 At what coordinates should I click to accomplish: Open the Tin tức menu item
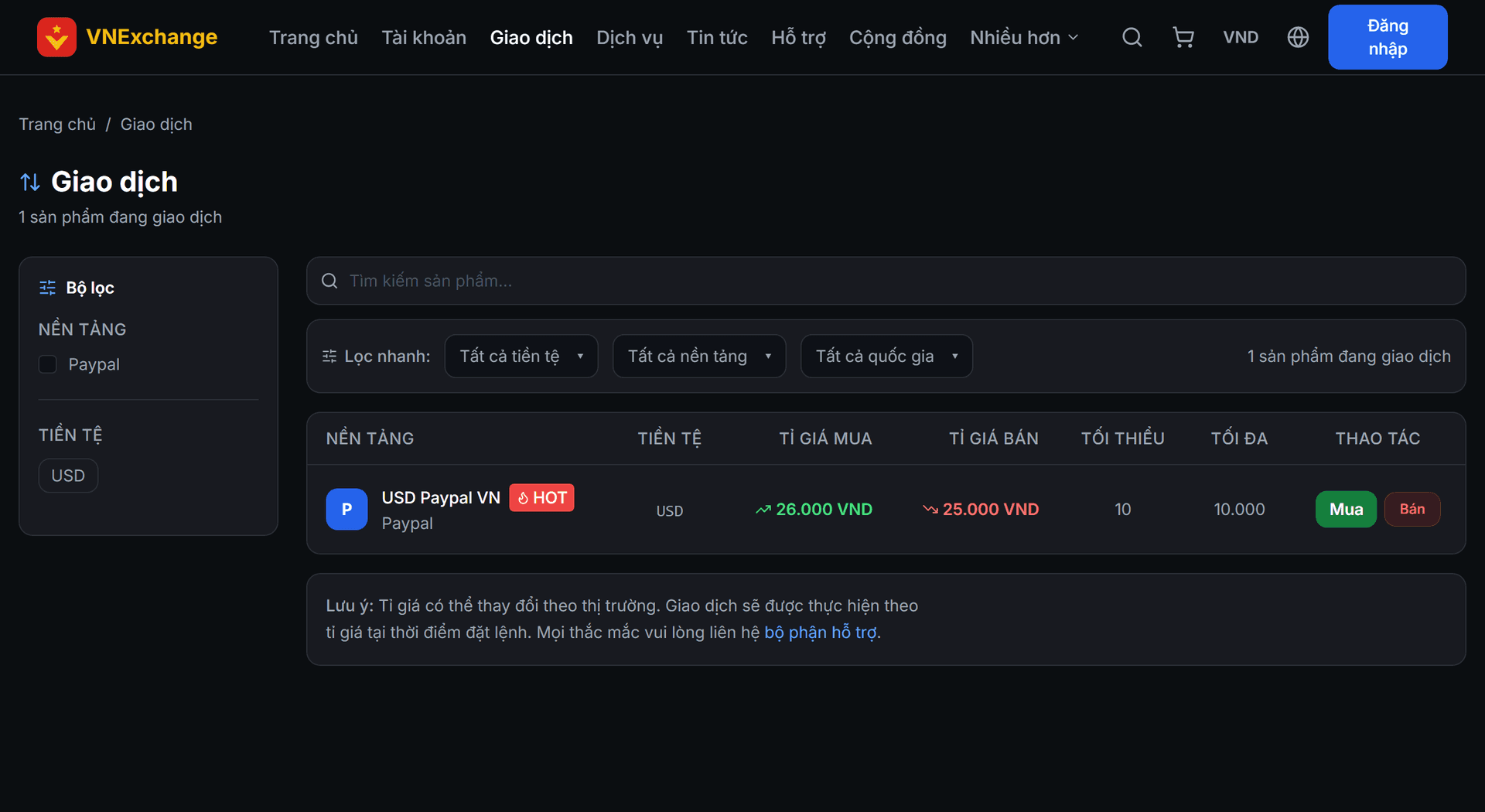pyautogui.click(x=717, y=37)
